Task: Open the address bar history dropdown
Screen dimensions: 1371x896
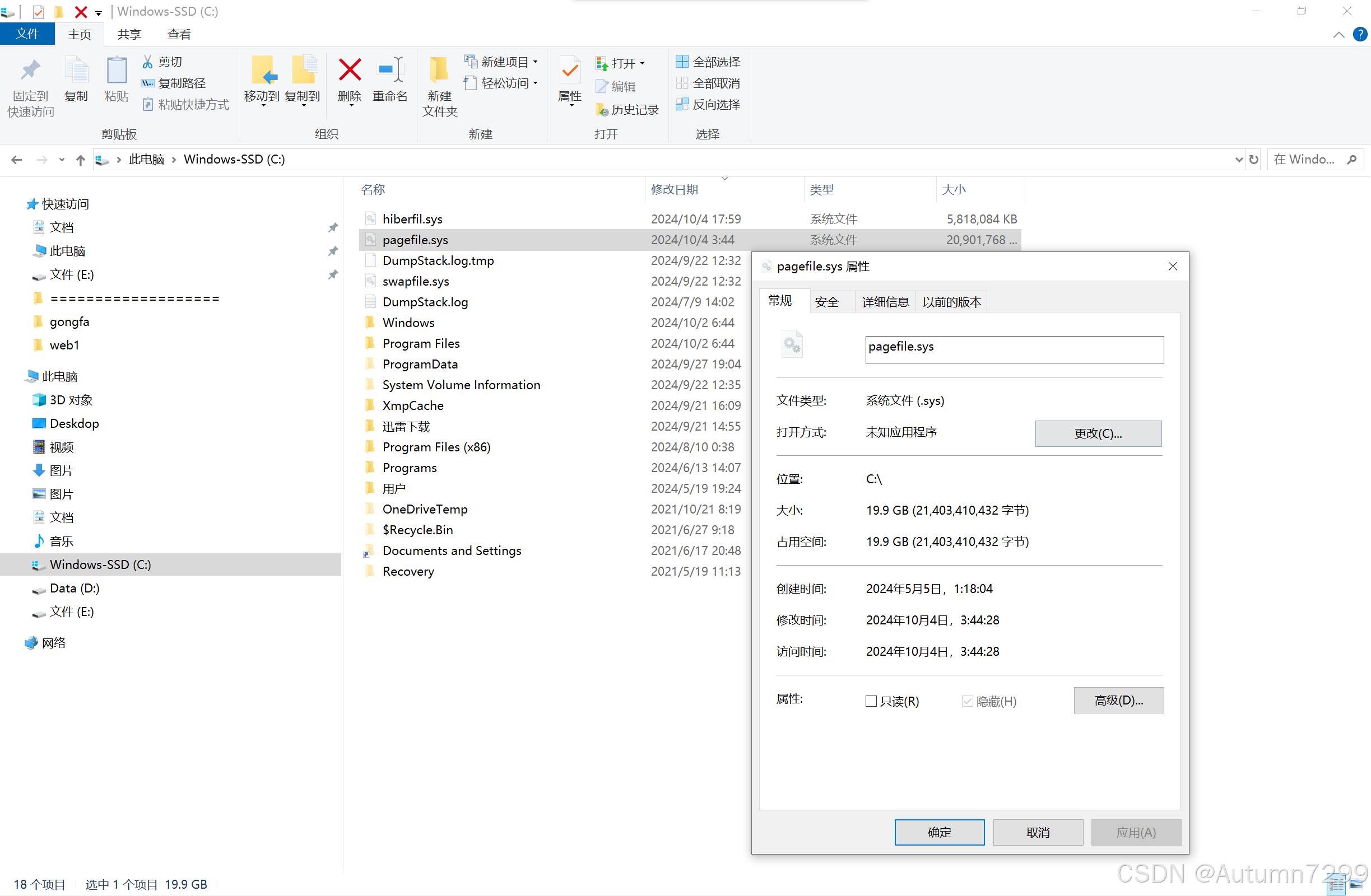Action: click(1239, 160)
